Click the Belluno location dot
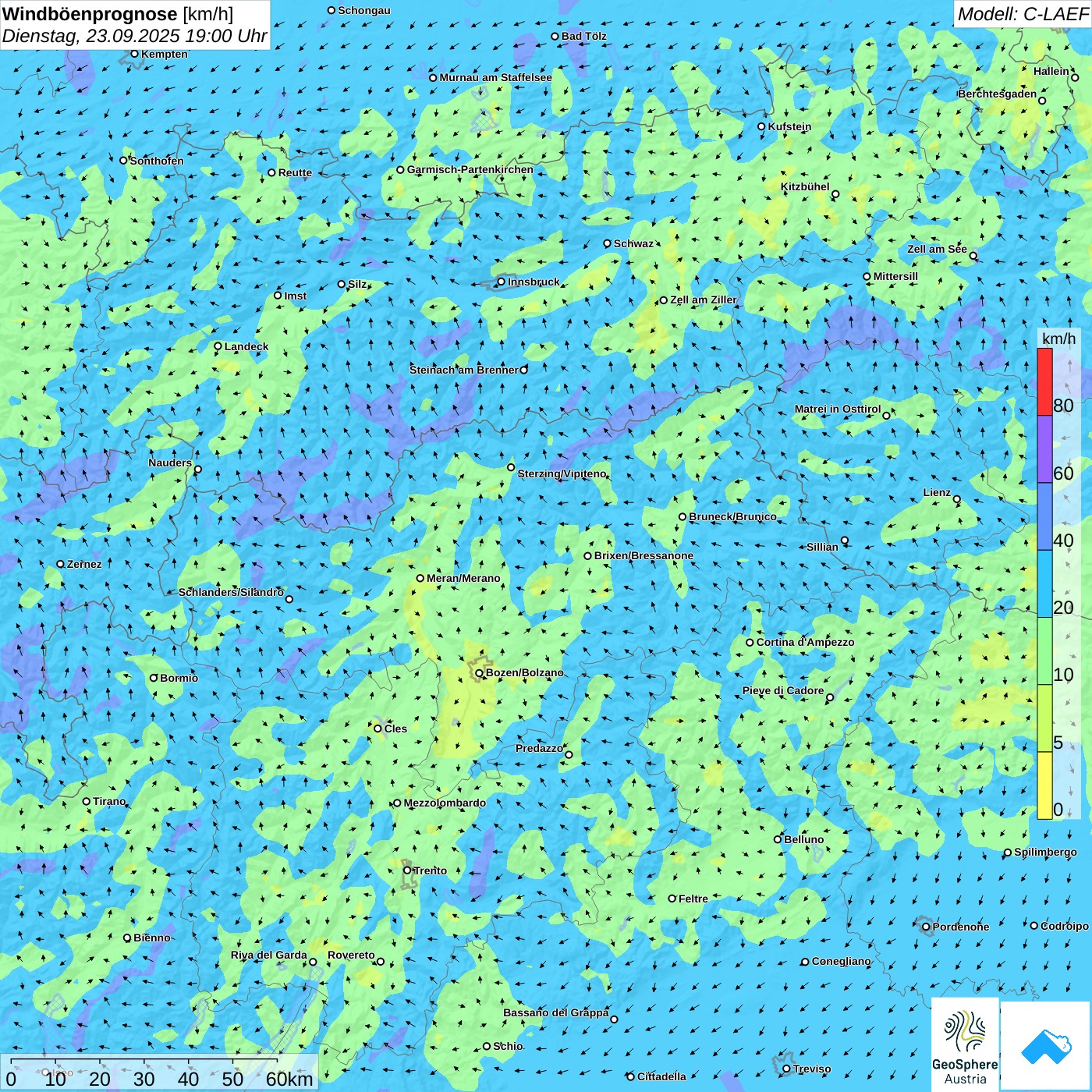This screenshot has height=1092, width=1092. pos(778,839)
